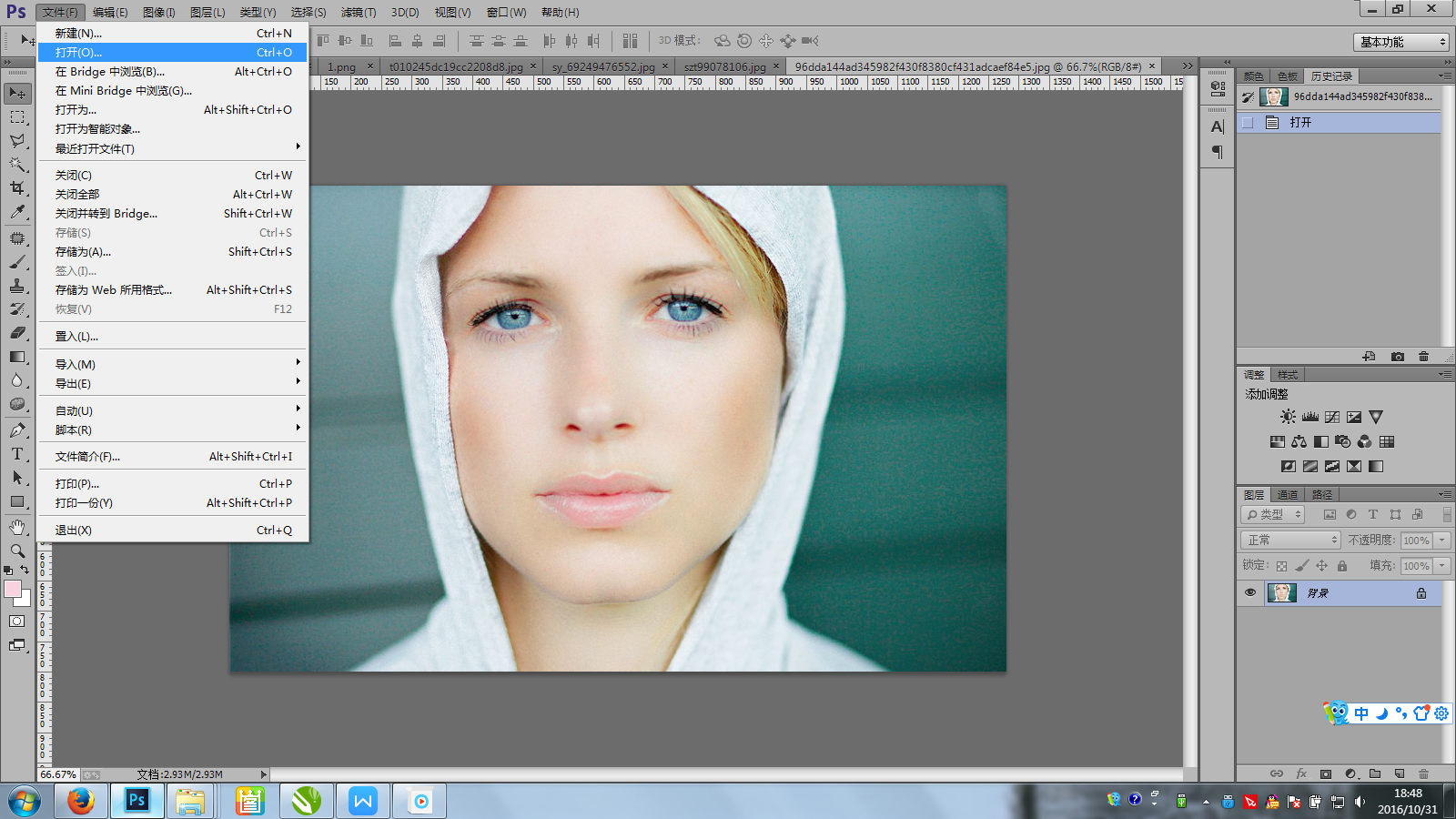Add a Photo Filter adjustment
Image resolution: width=1456 pixels, height=819 pixels.
coord(1343,441)
